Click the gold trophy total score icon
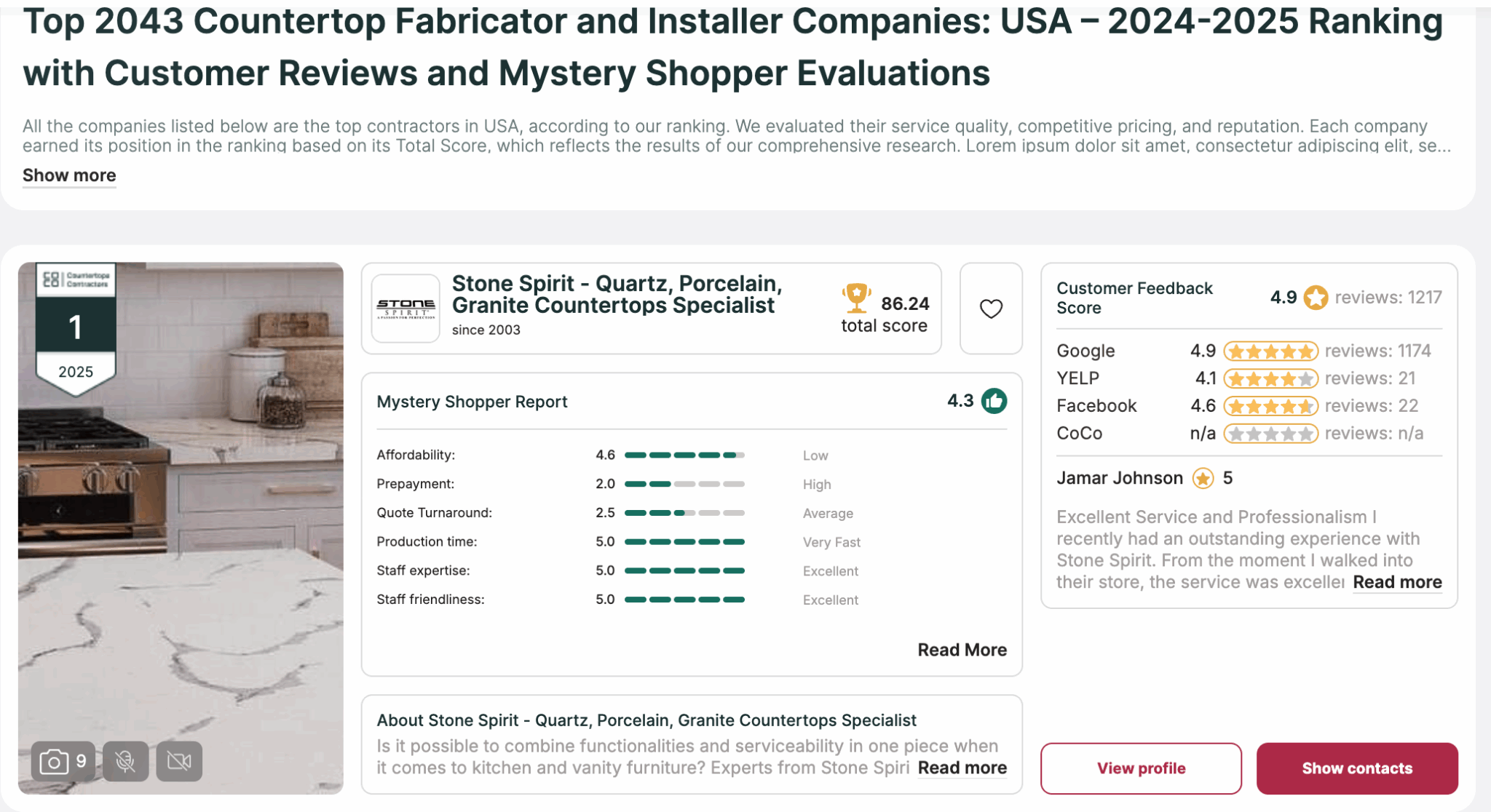This screenshot has height=812, width=1491. pyautogui.click(x=856, y=298)
